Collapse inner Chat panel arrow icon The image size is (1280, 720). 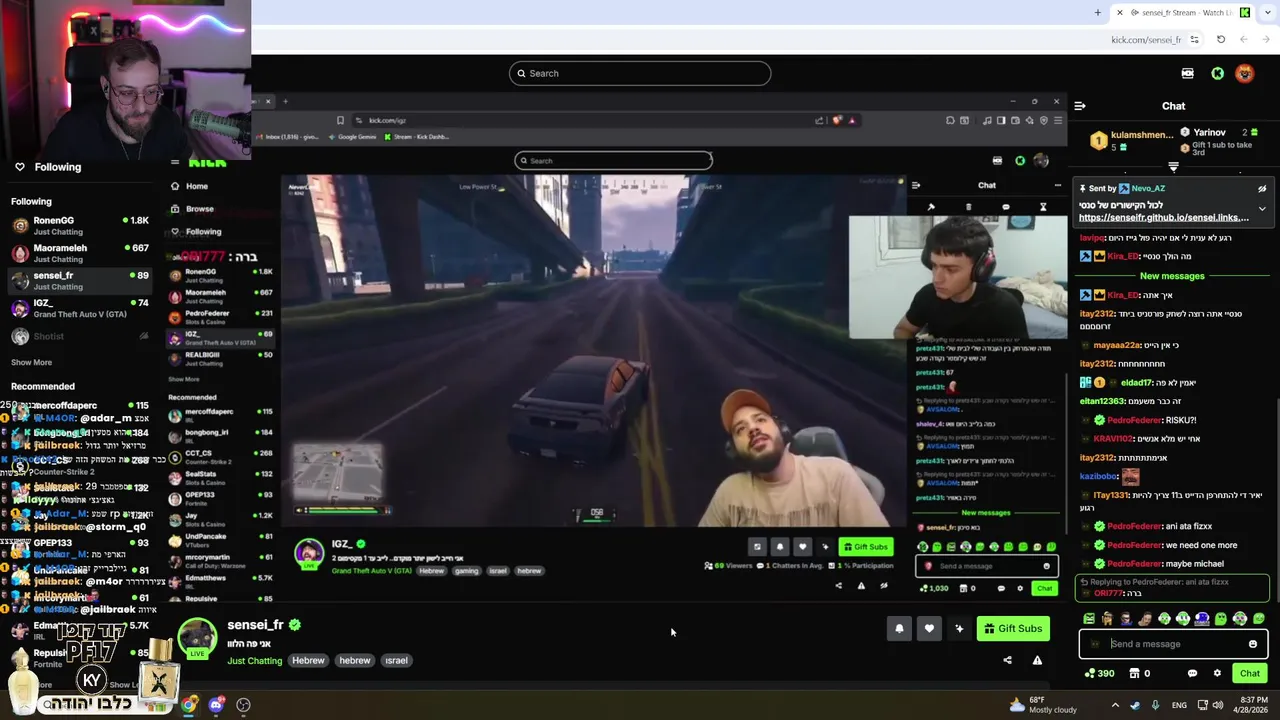point(916,185)
